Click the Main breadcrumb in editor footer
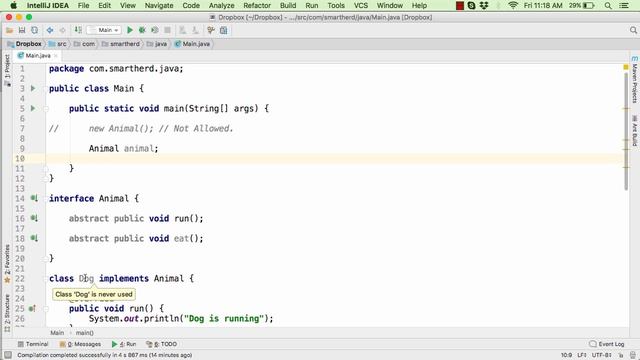This screenshot has height=360, width=640. [57, 333]
